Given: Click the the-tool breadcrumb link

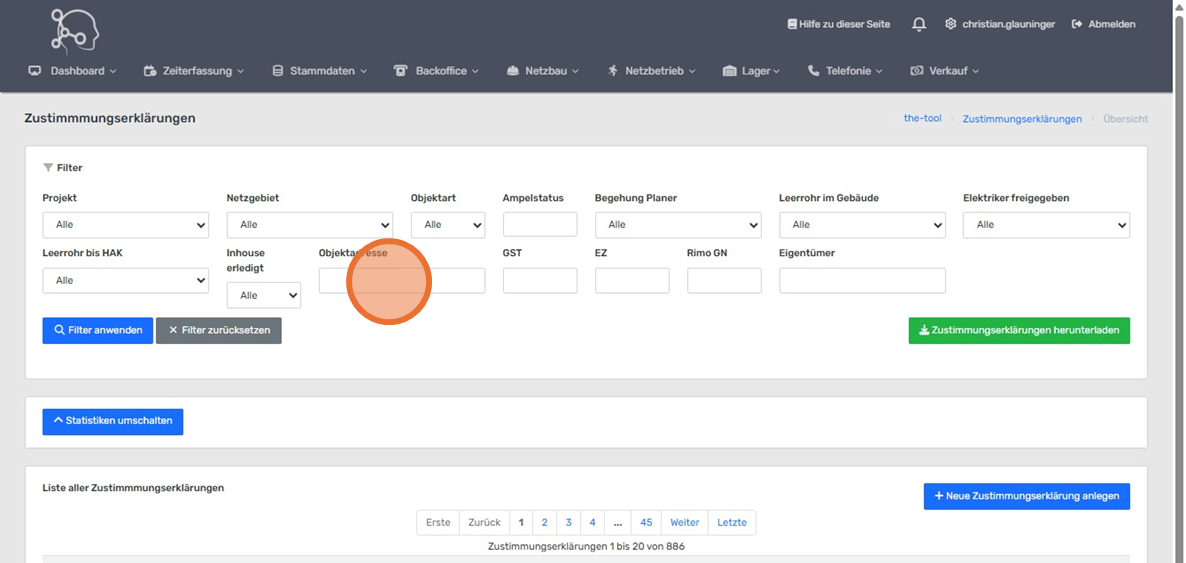Looking at the screenshot, I should coord(922,118).
